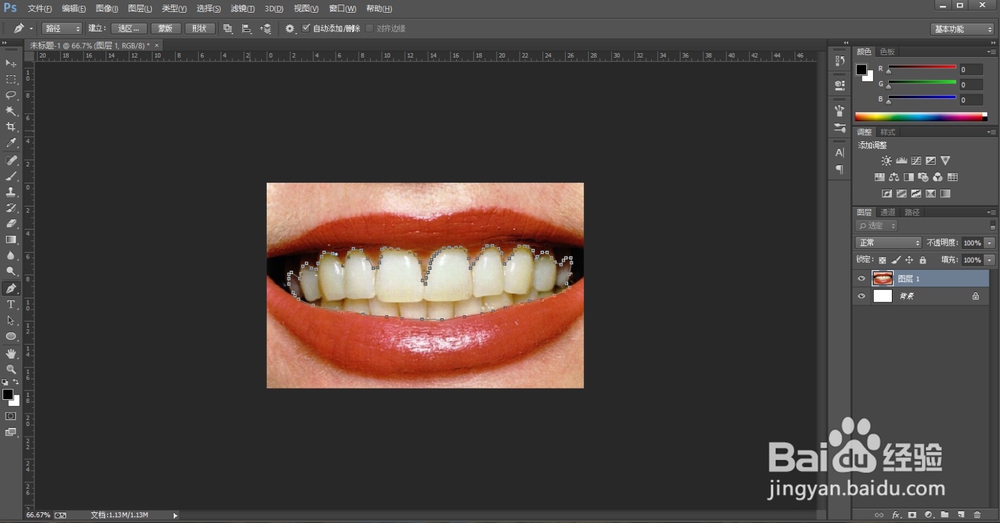The width and height of the screenshot is (1000, 523).
Task: Select the Brush tool
Action: (x=11, y=176)
